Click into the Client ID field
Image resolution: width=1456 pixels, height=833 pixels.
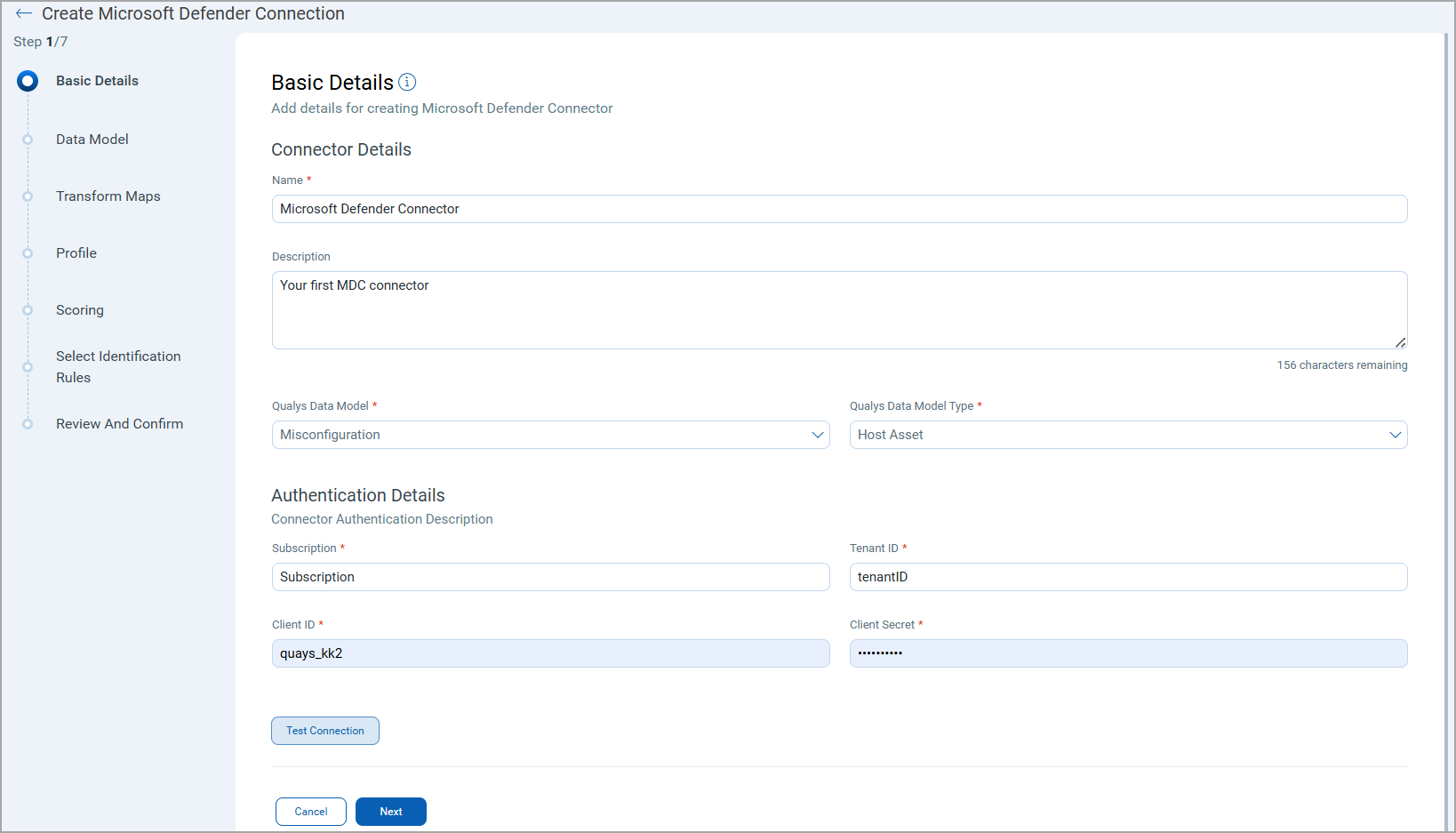[550, 653]
